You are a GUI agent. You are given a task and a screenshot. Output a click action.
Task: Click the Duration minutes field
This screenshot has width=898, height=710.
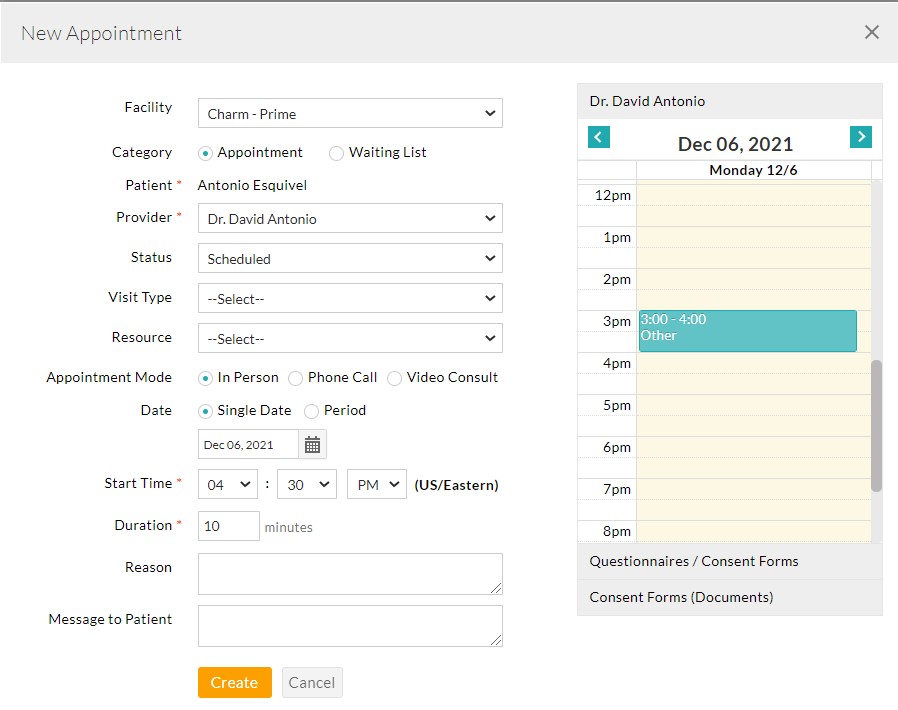click(229, 526)
